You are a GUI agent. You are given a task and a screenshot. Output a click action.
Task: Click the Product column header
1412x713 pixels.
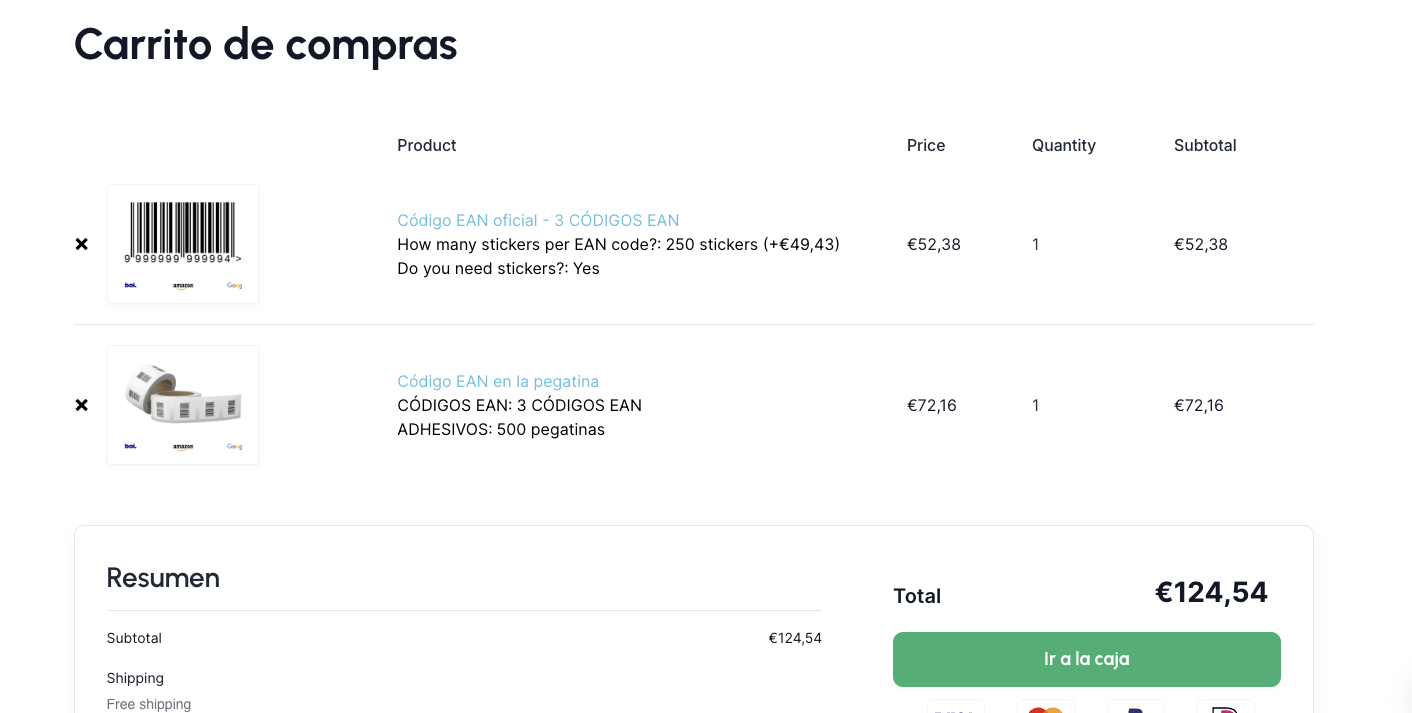(427, 145)
